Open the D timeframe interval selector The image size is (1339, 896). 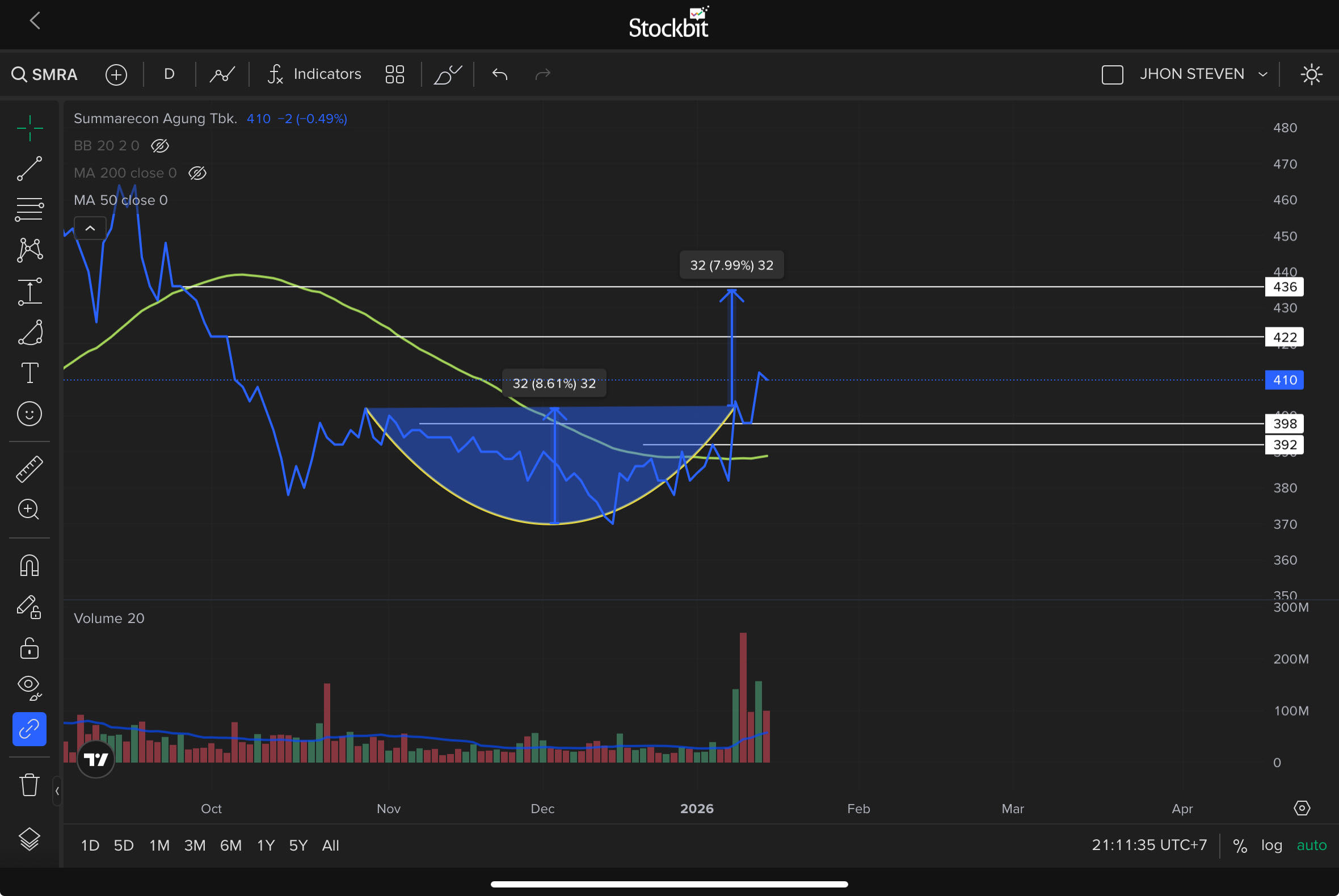[x=169, y=74]
